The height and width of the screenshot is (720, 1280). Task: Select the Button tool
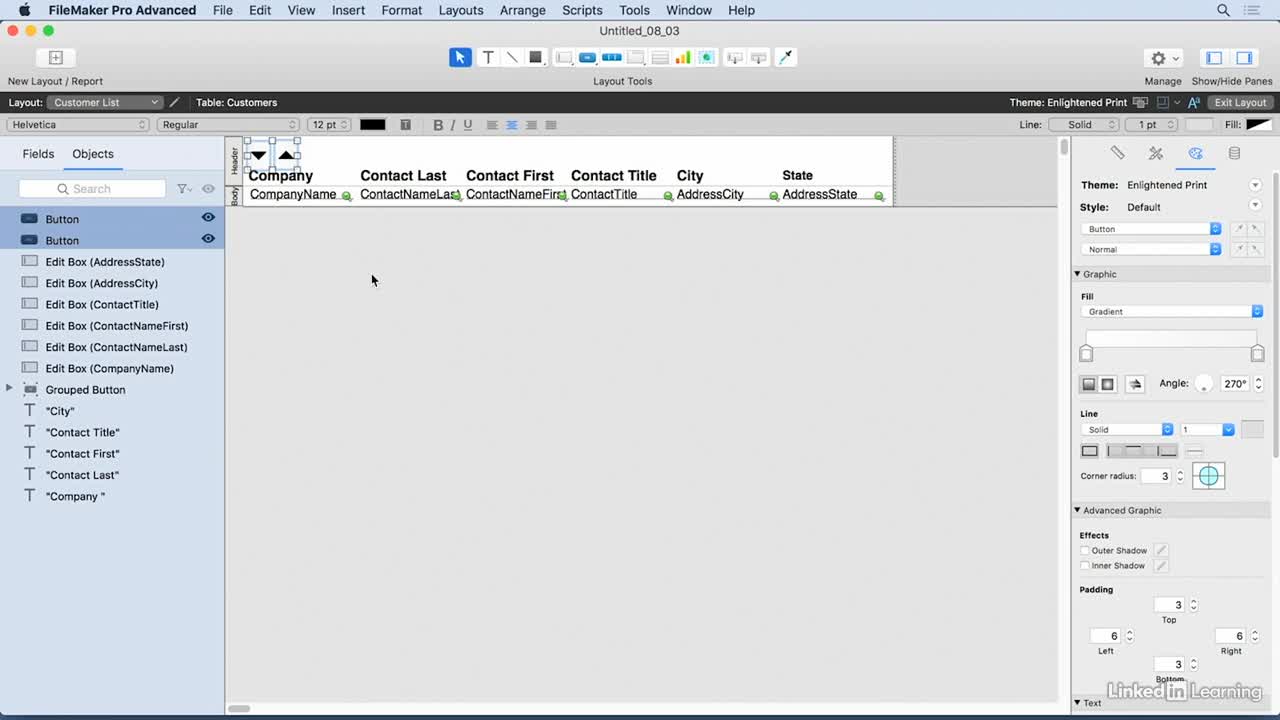[588, 58]
